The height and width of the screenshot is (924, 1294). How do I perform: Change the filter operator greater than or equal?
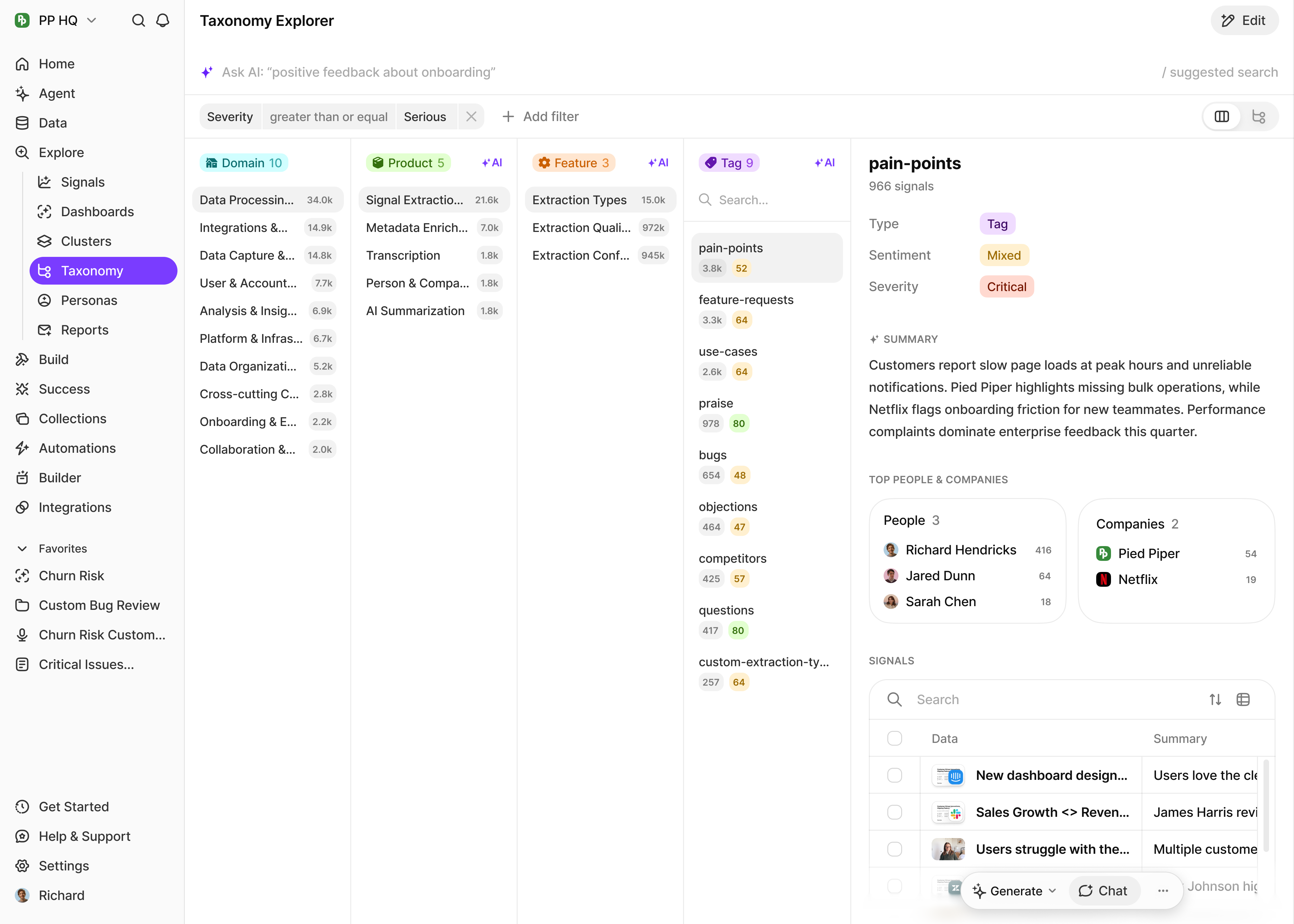329,117
